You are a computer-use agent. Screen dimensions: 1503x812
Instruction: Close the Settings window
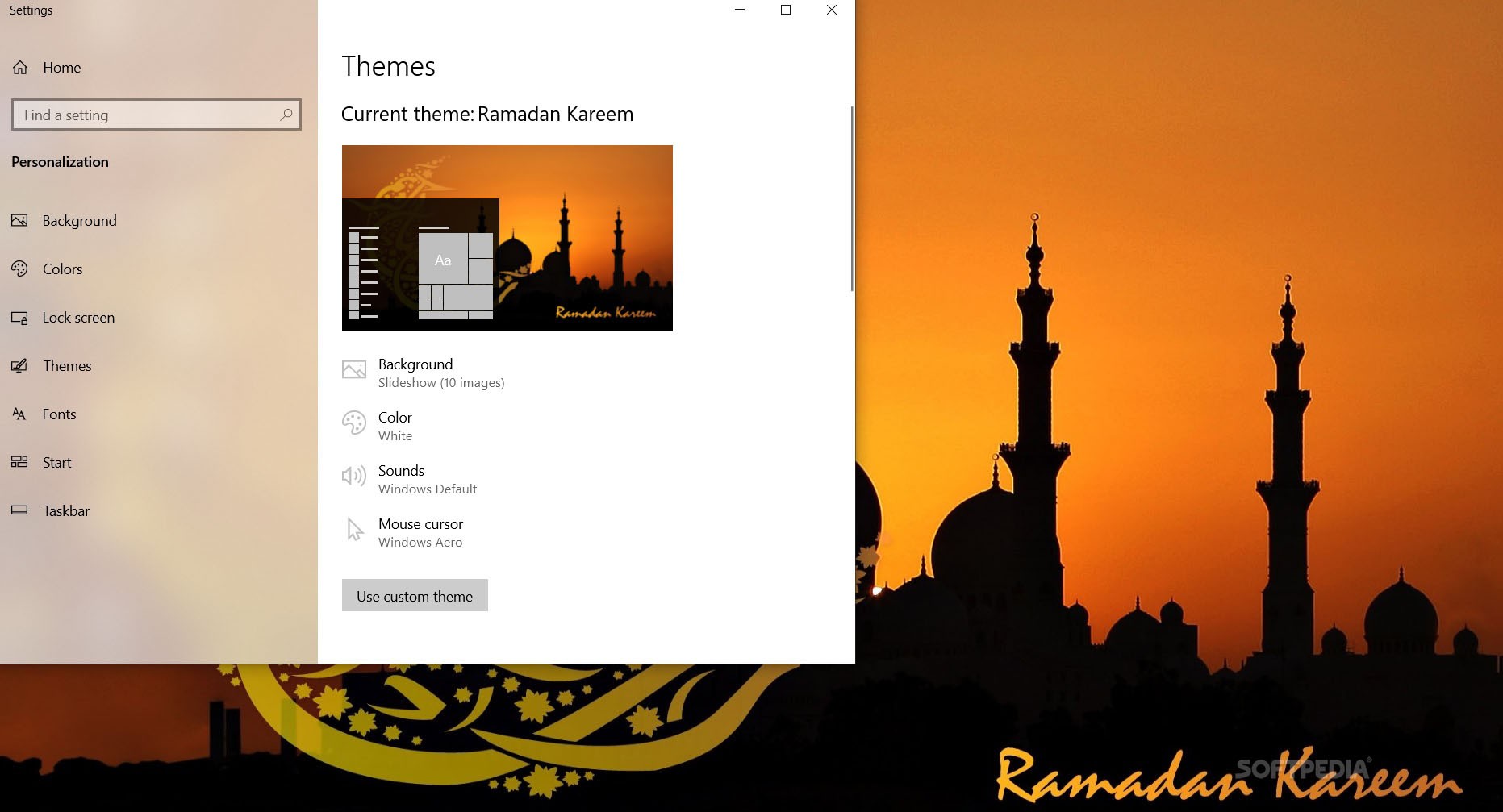coord(832,10)
